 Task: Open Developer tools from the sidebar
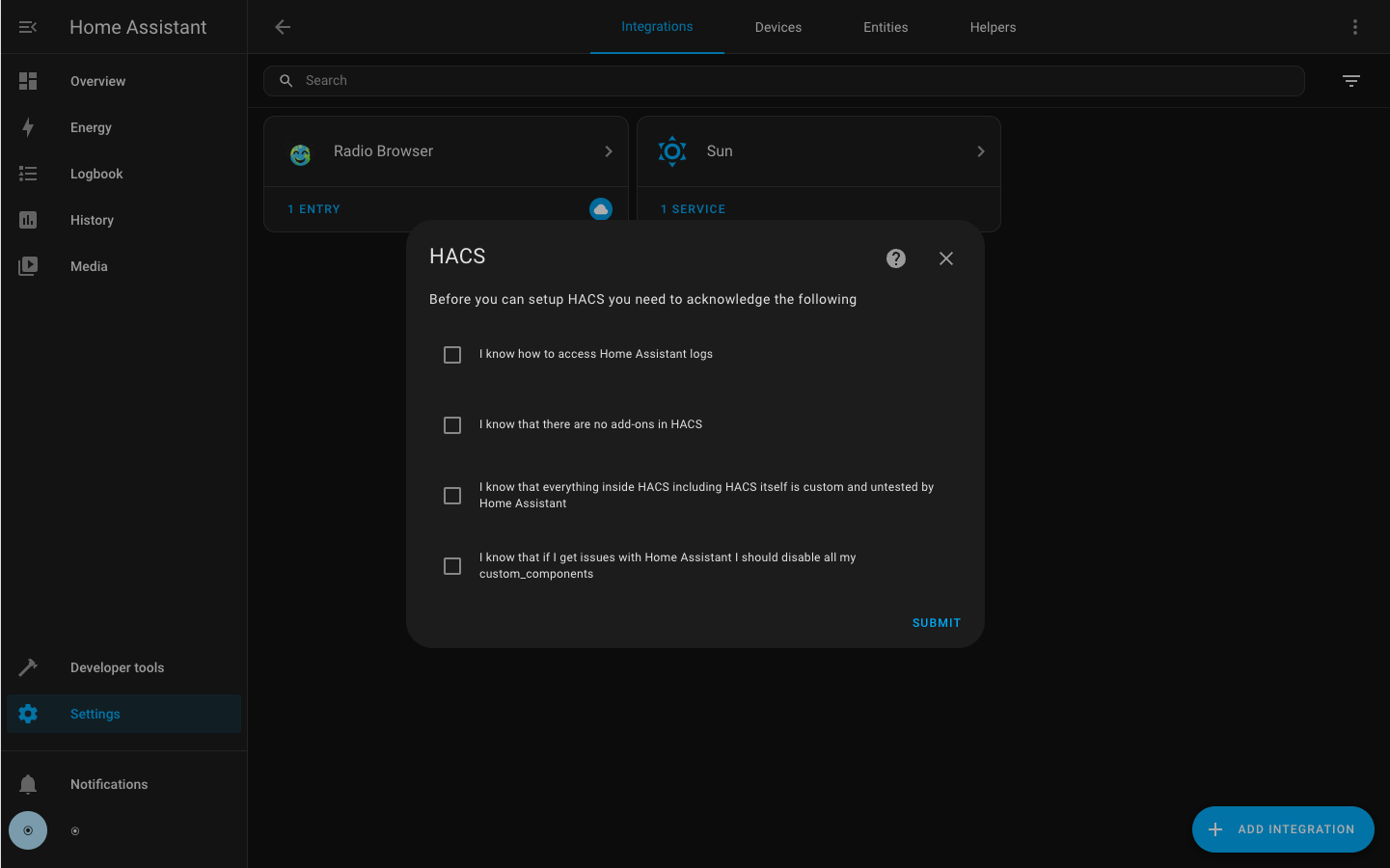117,667
